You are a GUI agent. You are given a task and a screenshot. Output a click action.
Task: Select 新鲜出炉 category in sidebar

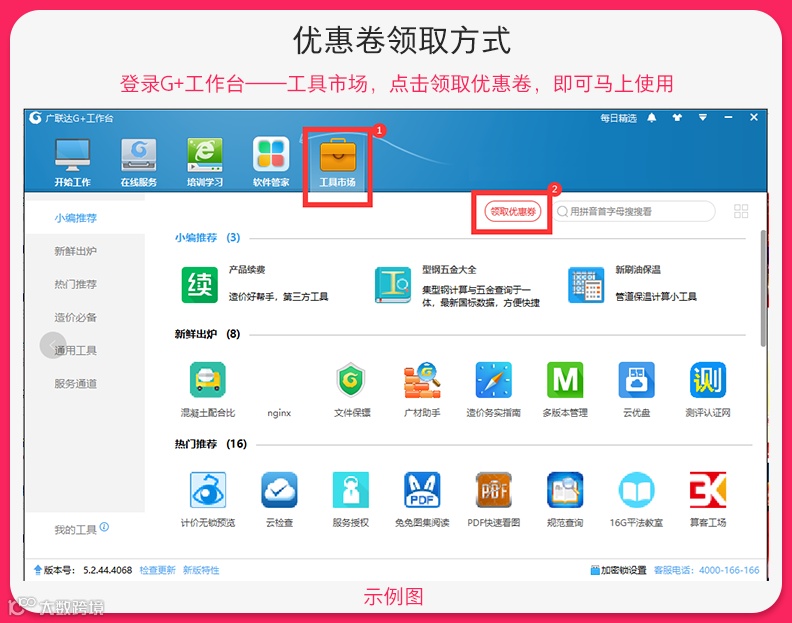pos(76,251)
